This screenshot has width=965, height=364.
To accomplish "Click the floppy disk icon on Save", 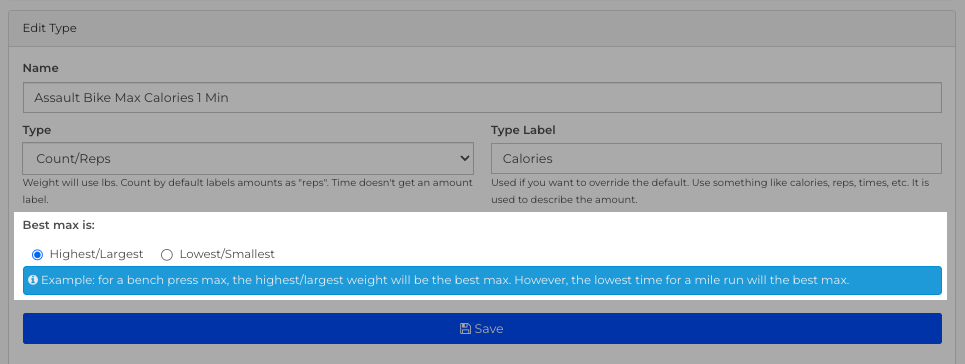I will (466, 329).
